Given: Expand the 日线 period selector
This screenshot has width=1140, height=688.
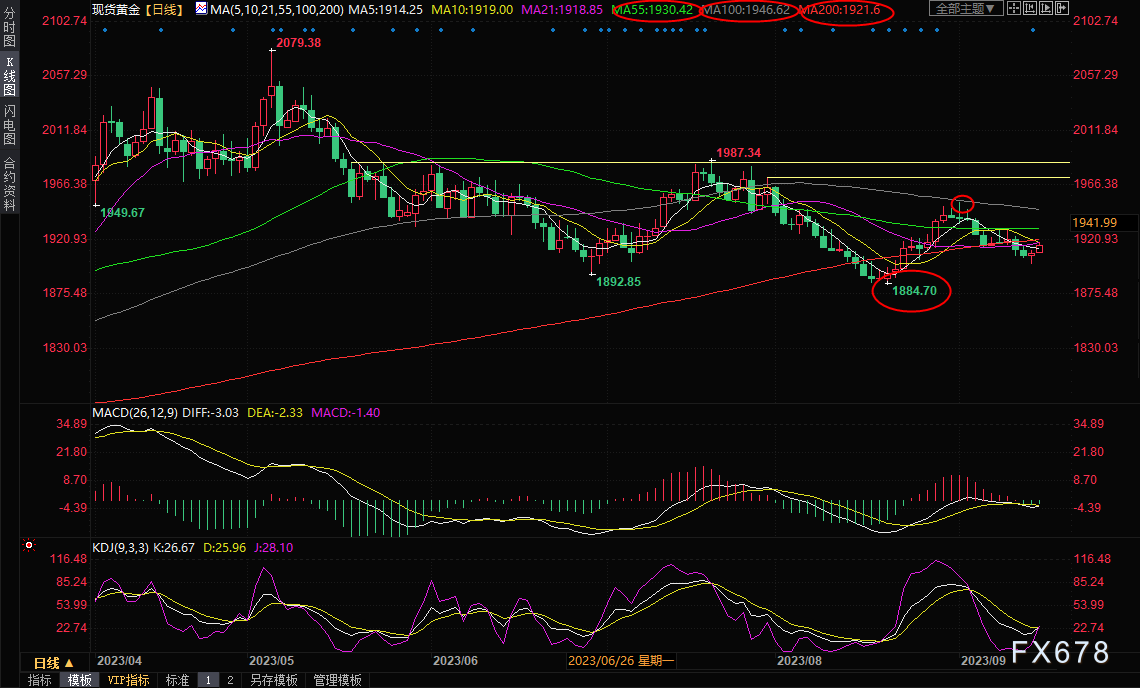Looking at the screenshot, I should [54, 663].
